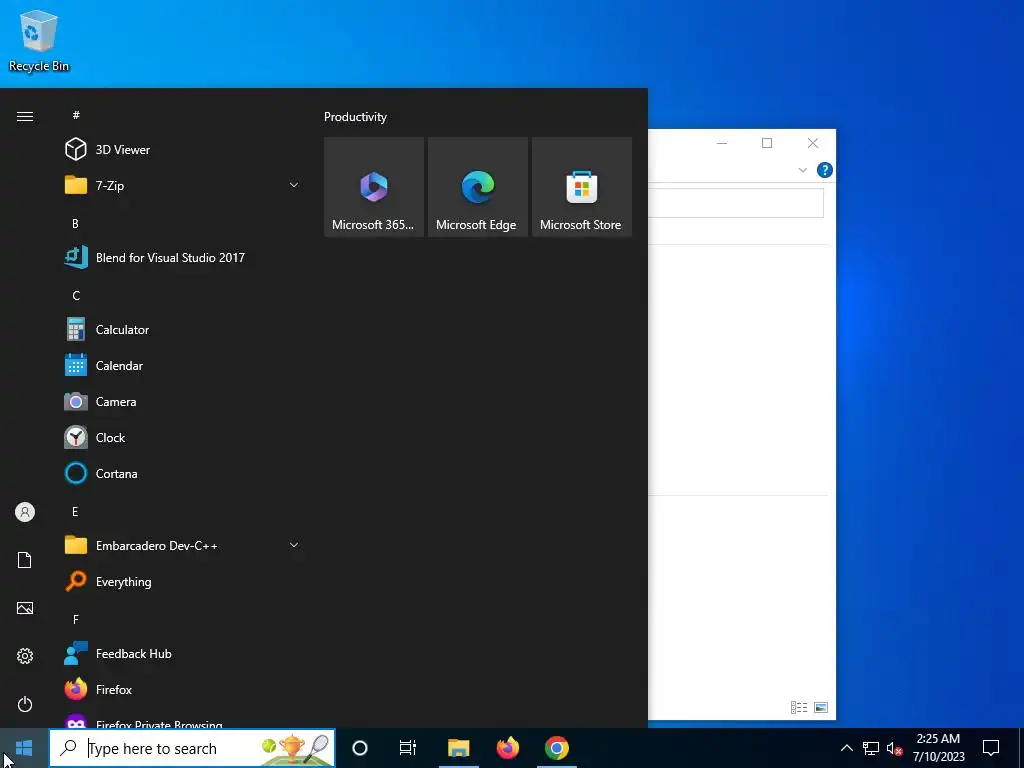This screenshot has width=1024, height=768.
Task: Open Documents from the Start sidebar
Action: pos(25,560)
